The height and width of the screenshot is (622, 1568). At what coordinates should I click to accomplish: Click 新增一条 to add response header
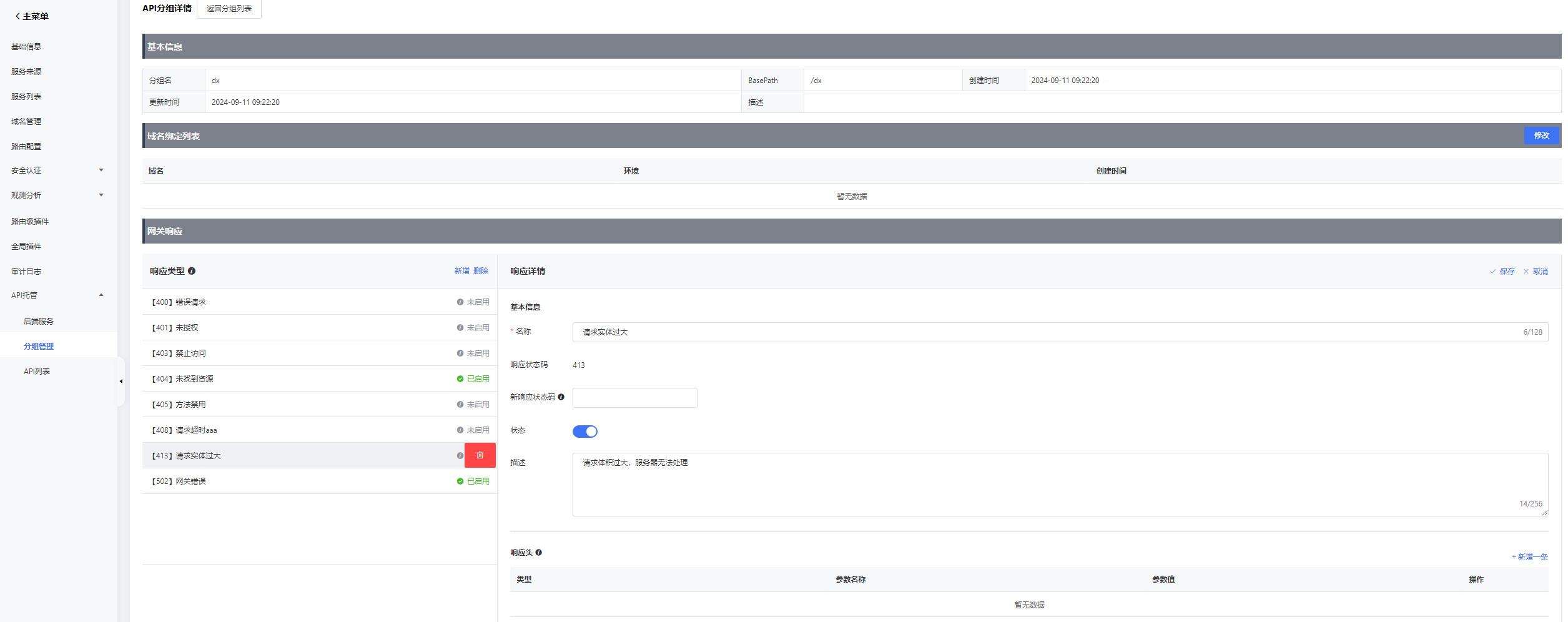[x=1529, y=557]
